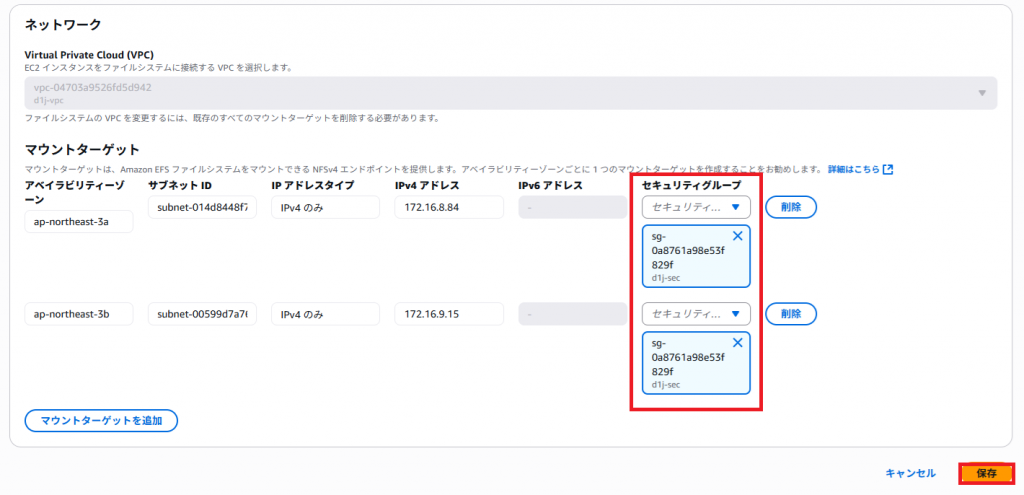The width and height of the screenshot is (1024, 495).
Task: Click subnet-014d8448f7 subnet ID field
Action: [x=202, y=207]
